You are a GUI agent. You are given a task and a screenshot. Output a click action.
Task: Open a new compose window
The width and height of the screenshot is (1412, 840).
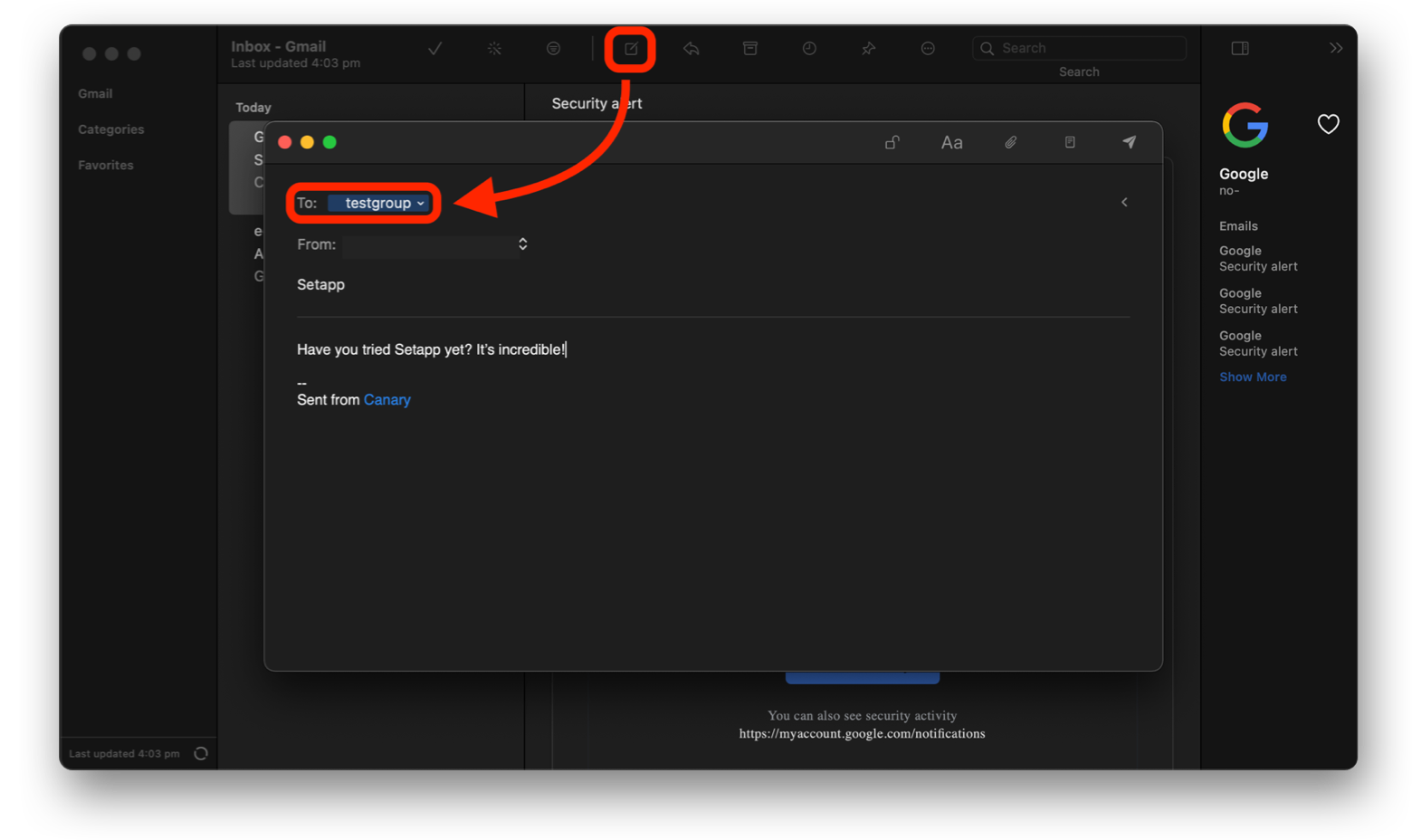coord(629,48)
